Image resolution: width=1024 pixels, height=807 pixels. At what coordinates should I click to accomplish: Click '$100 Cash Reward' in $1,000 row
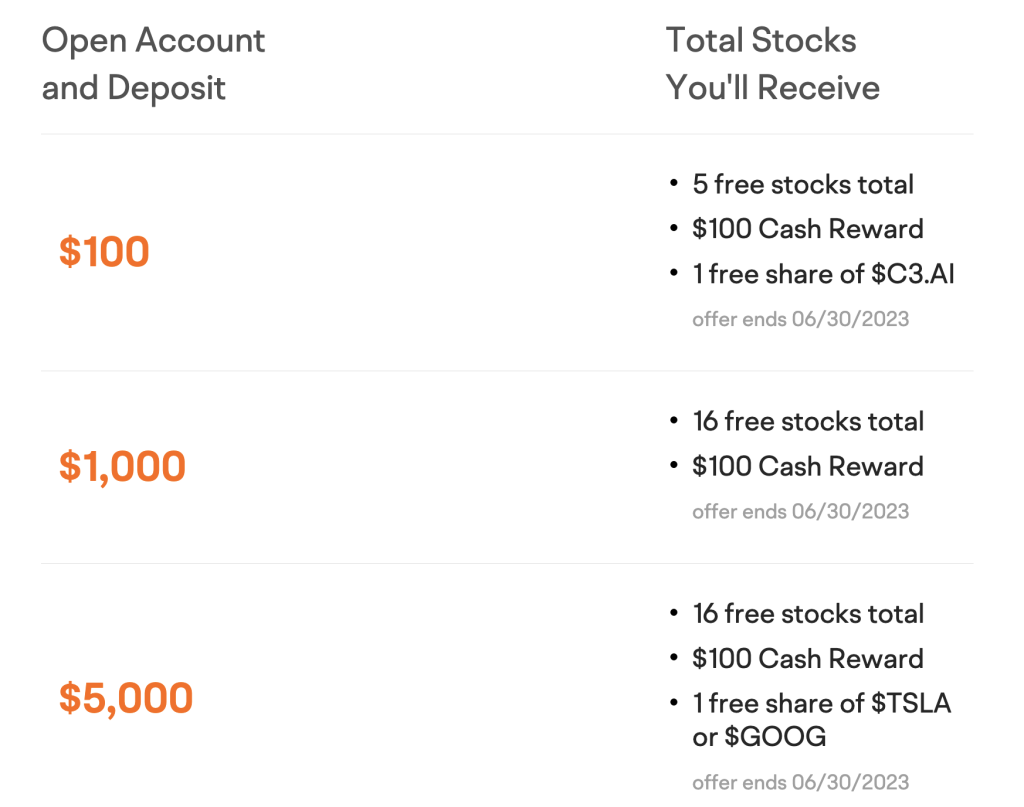(x=808, y=467)
